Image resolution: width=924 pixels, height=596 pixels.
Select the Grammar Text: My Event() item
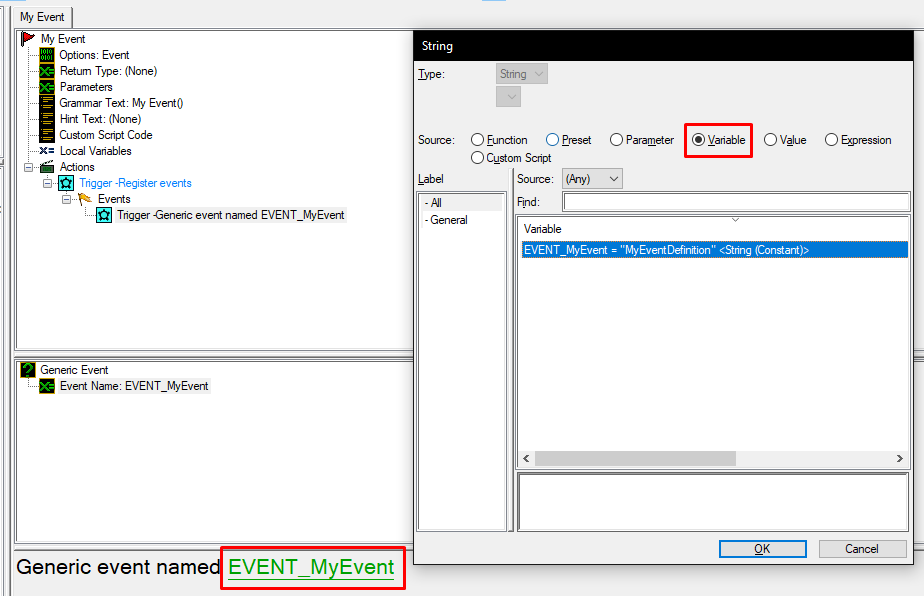tap(121, 103)
